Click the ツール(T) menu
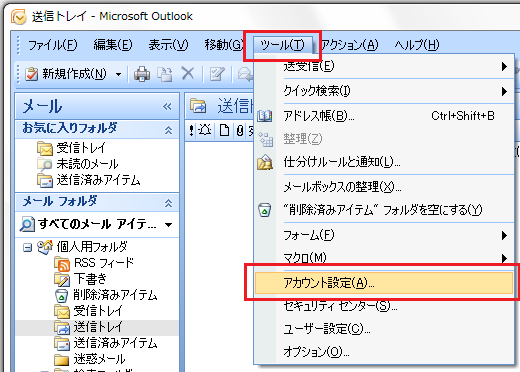This screenshot has width=520, height=372. point(282,45)
